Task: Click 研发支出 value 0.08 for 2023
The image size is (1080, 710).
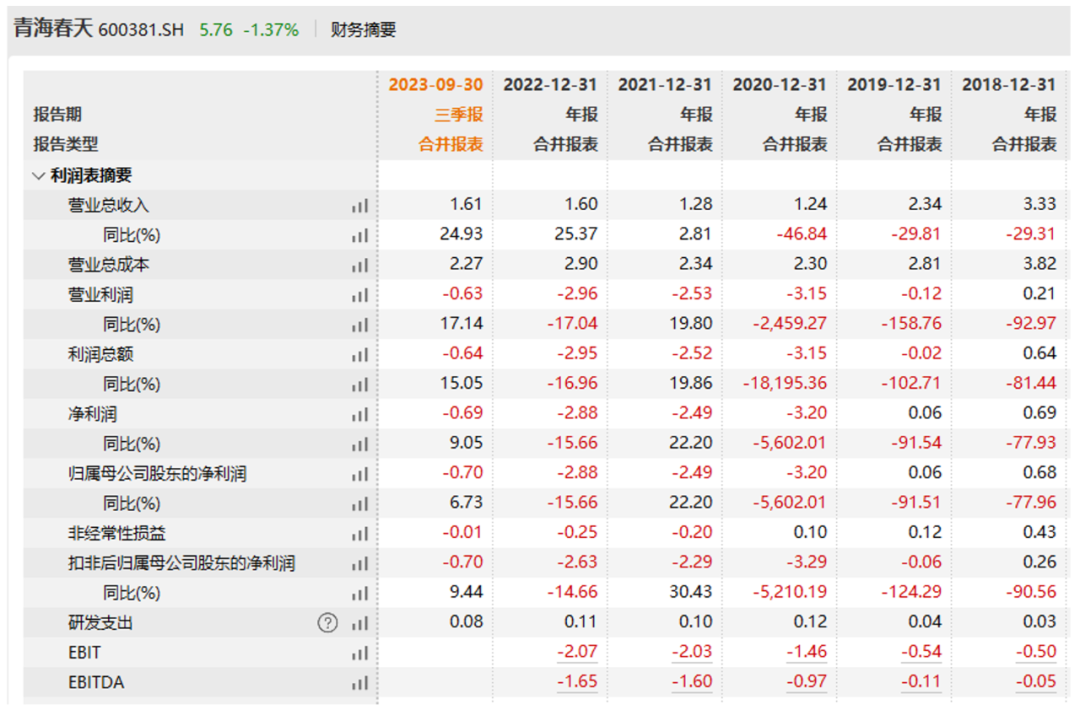Action: coord(466,622)
